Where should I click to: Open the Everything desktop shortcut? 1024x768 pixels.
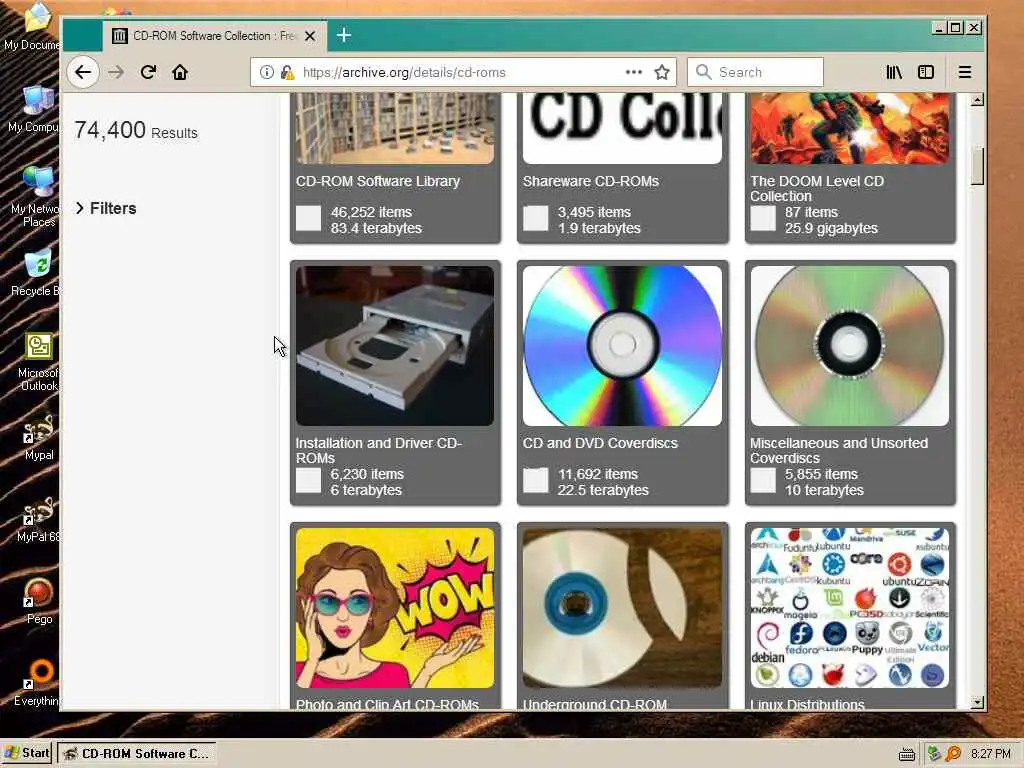[x=37, y=683]
